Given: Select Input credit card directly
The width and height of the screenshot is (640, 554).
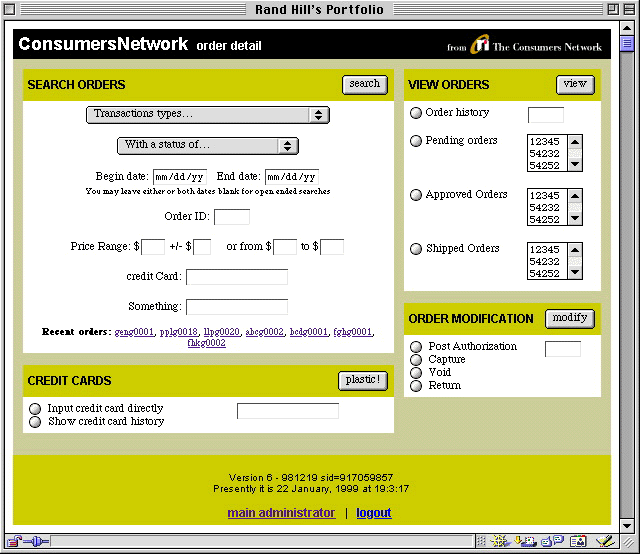Looking at the screenshot, I should (x=35, y=409).
